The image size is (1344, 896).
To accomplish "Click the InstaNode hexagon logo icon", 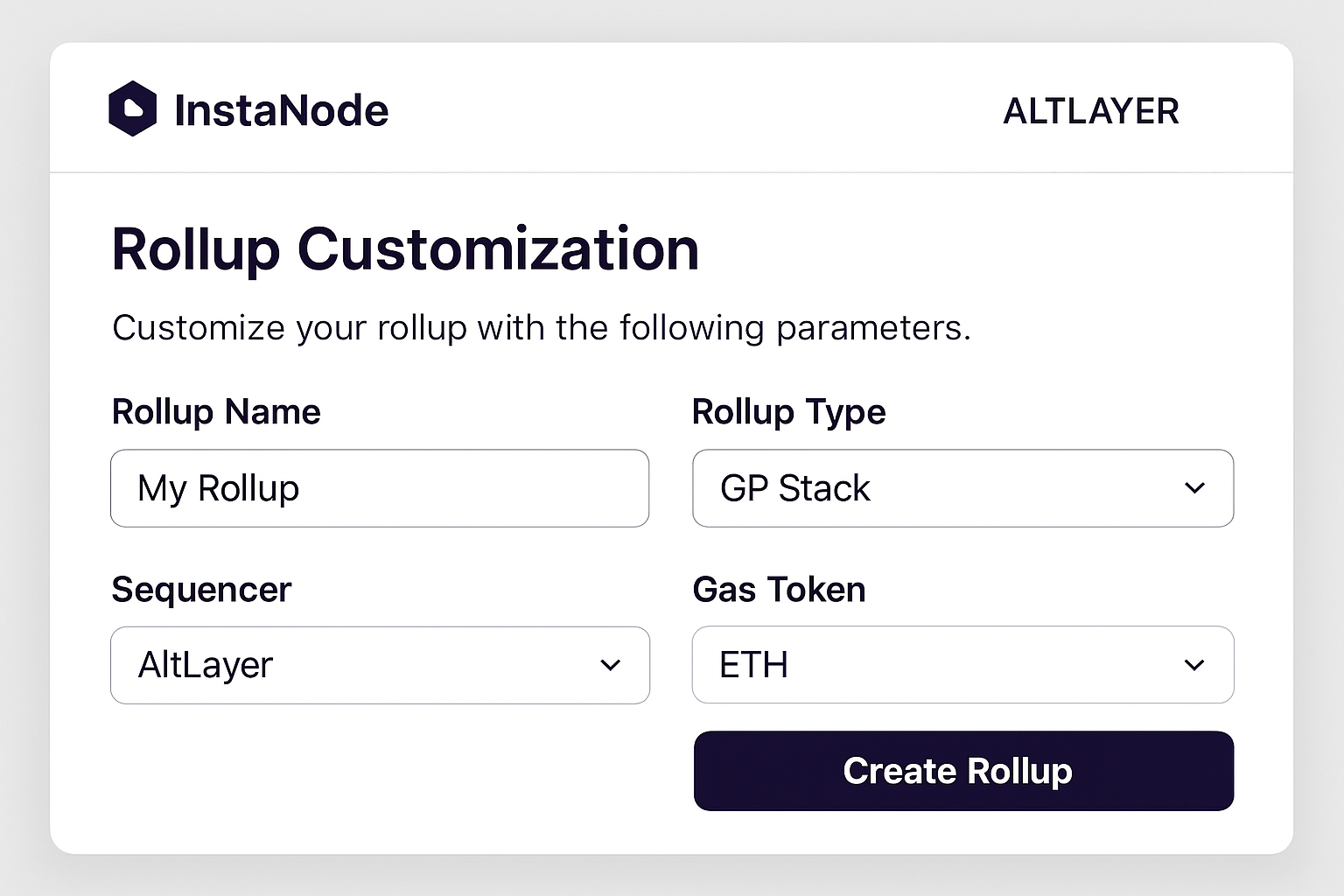I will coord(132,109).
